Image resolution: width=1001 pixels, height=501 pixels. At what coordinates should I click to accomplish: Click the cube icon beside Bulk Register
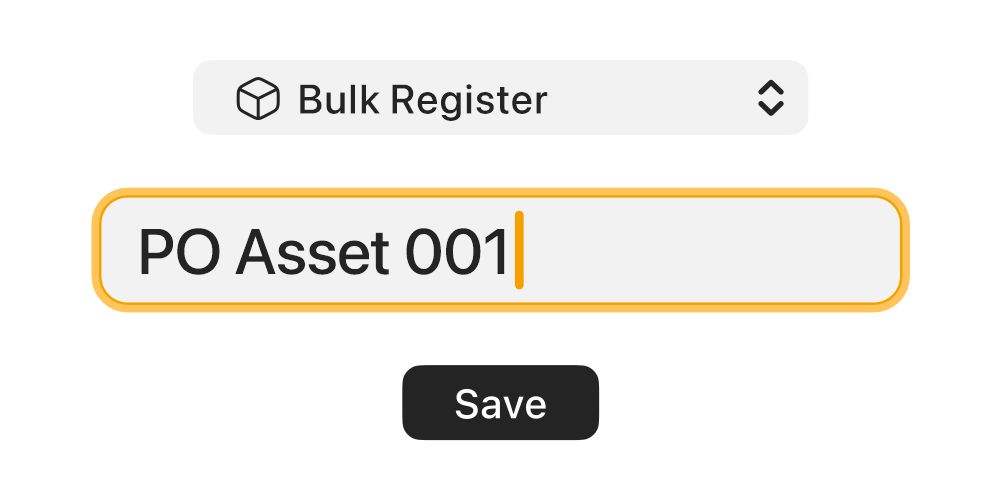(257, 99)
